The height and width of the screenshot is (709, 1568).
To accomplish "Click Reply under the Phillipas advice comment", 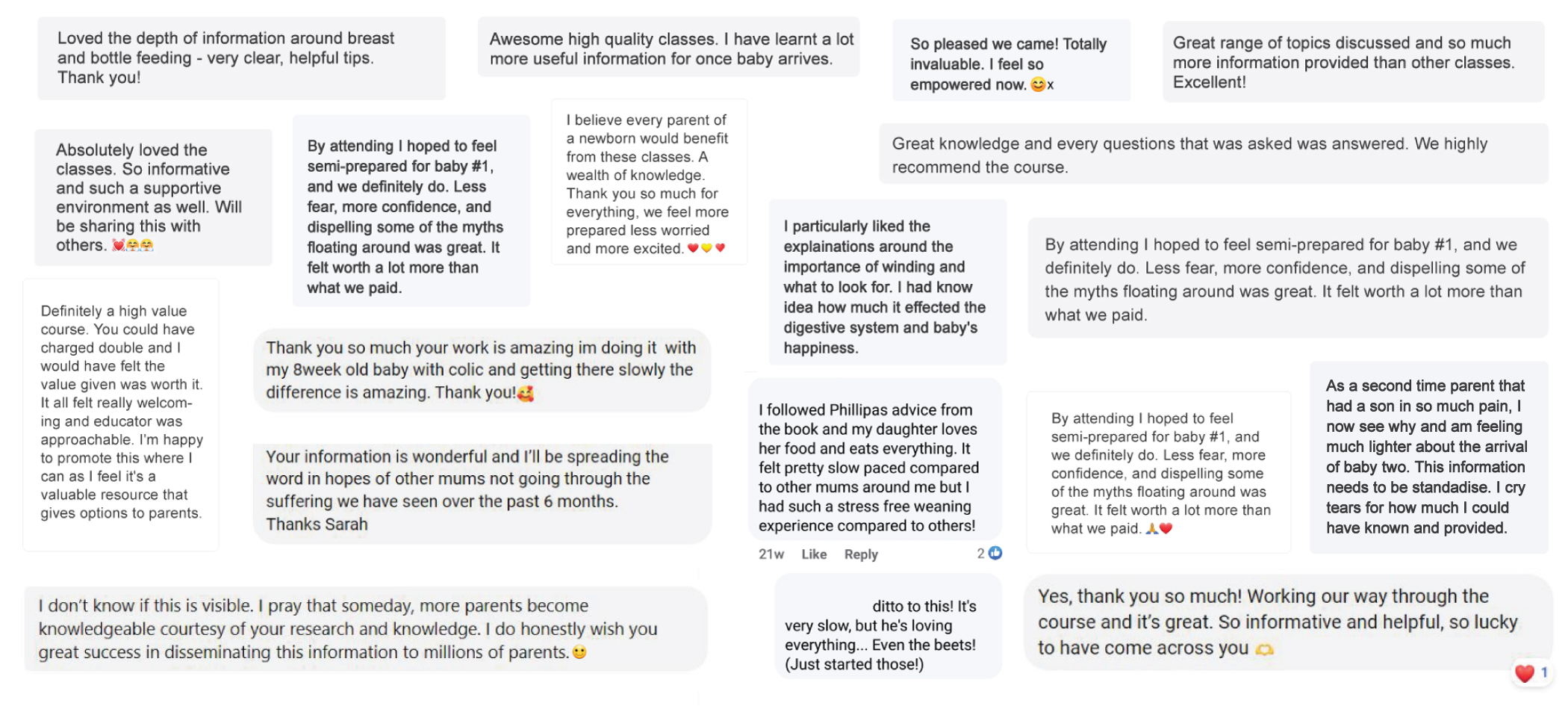I will click(x=861, y=554).
